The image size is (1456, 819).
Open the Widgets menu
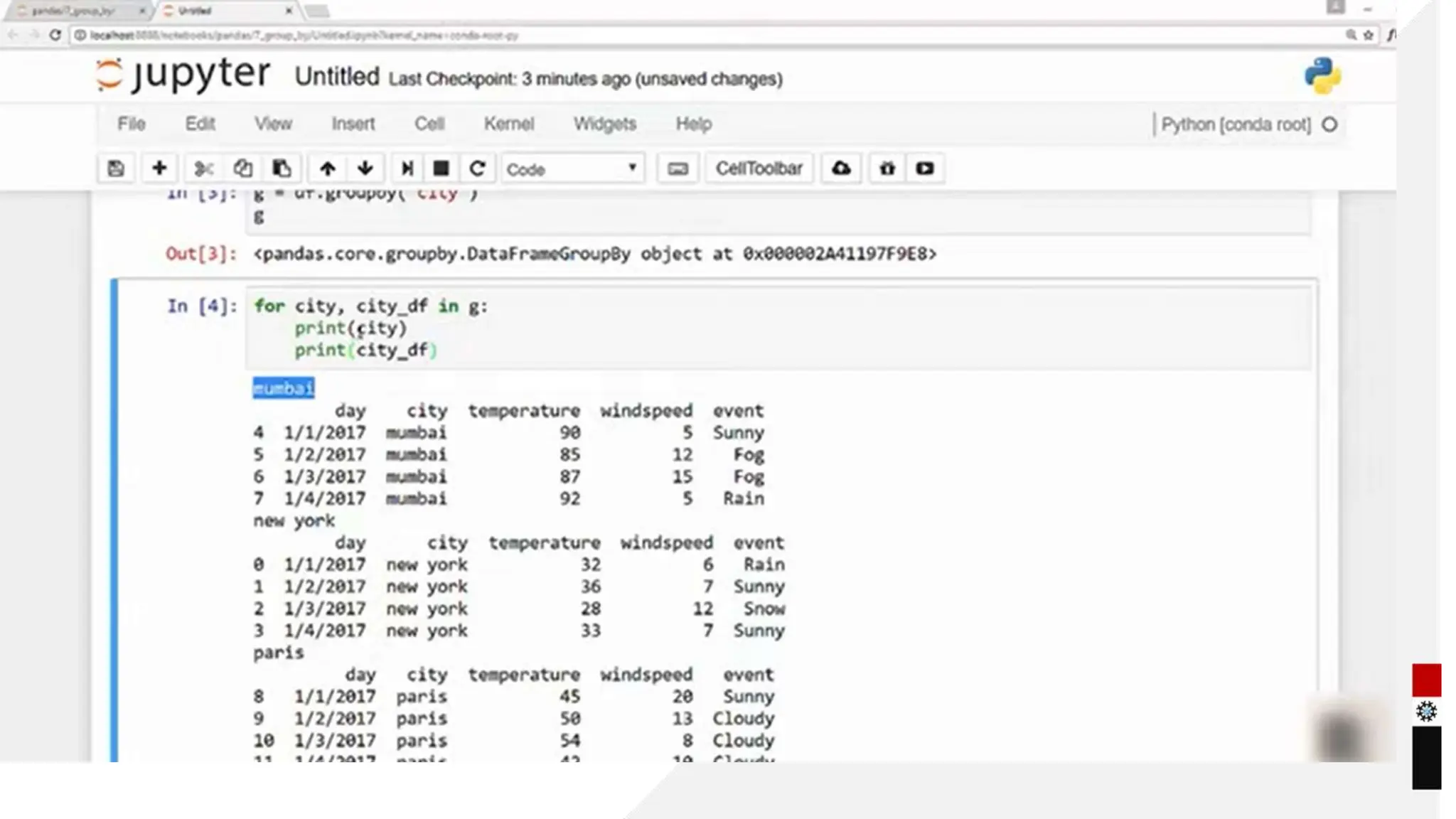pos(604,124)
